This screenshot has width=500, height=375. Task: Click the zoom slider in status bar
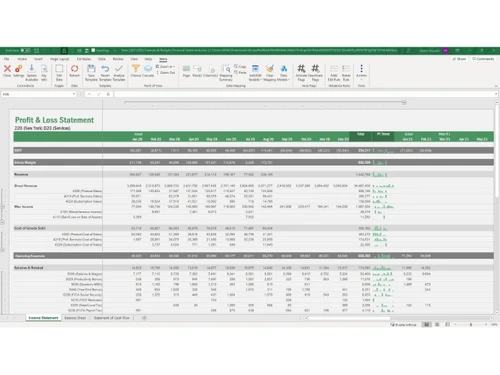coord(471,324)
